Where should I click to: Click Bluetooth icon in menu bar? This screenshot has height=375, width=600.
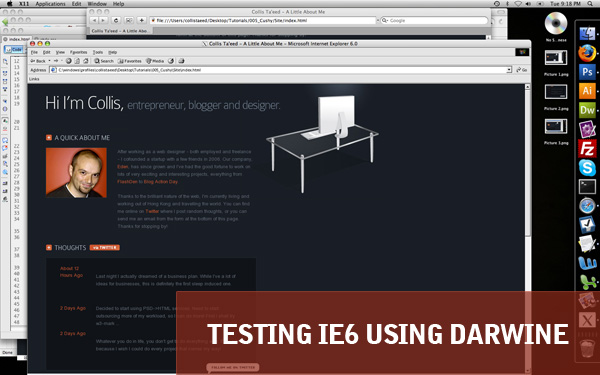click(x=507, y=3)
